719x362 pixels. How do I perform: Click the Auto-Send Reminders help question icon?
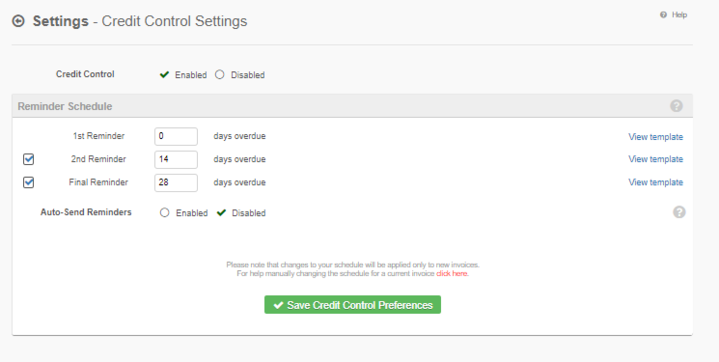679,212
